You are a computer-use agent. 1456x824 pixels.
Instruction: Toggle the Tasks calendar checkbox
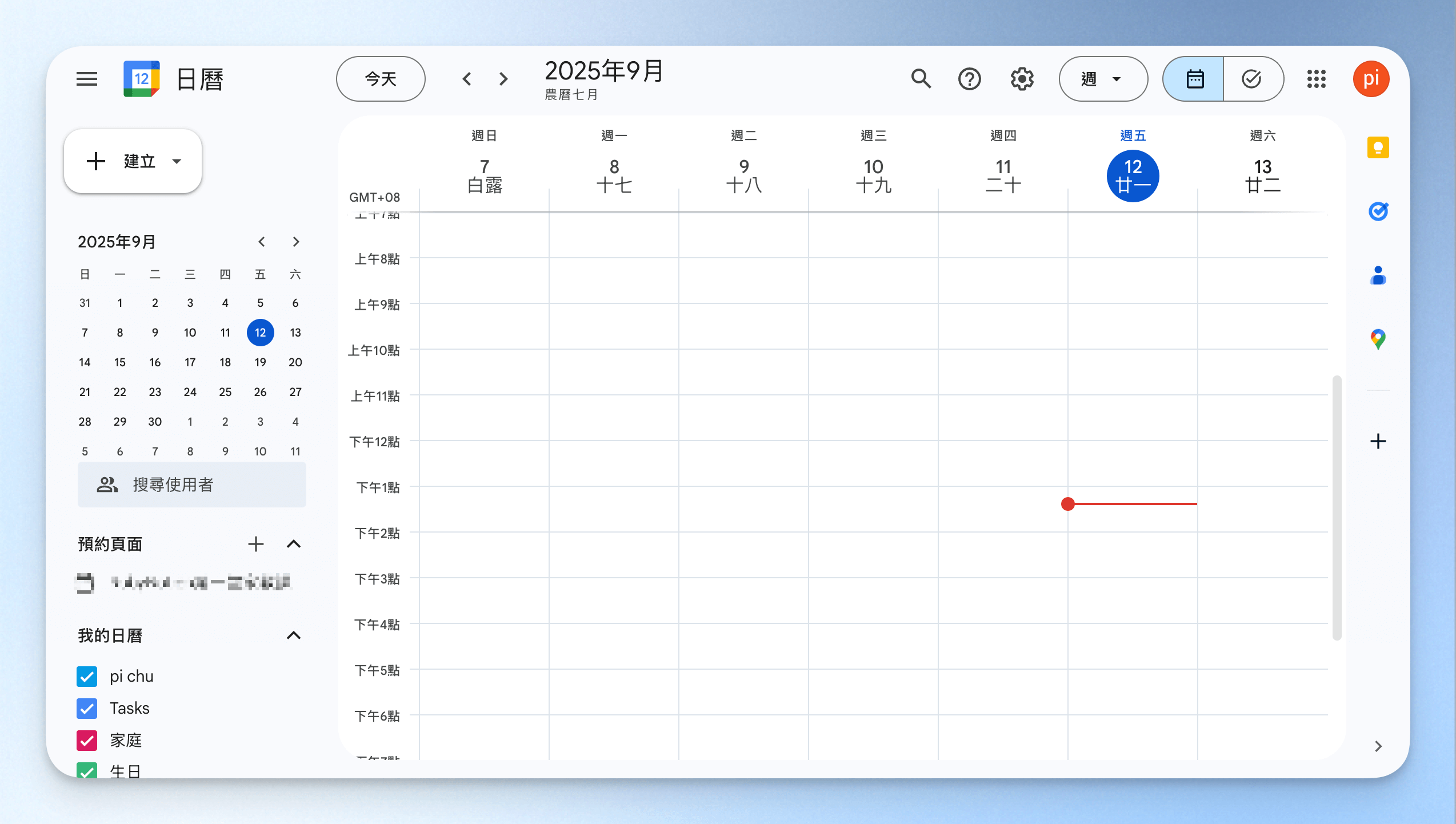pos(87,709)
